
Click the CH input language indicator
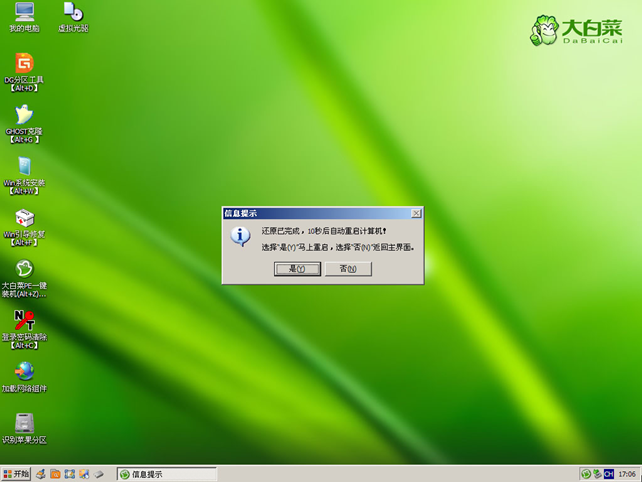pos(609,473)
